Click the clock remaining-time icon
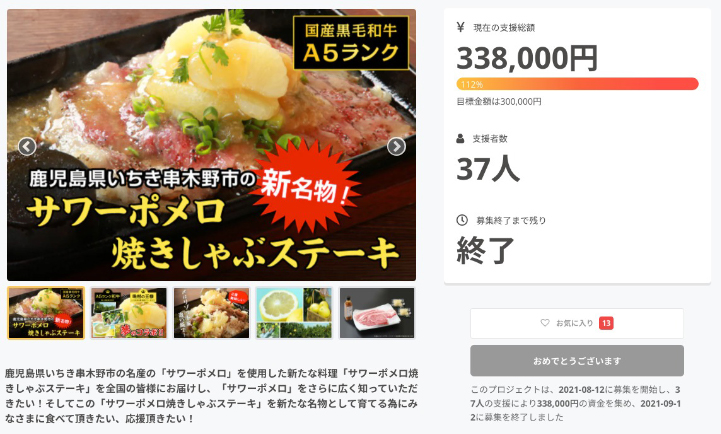 [x=462, y=220]
